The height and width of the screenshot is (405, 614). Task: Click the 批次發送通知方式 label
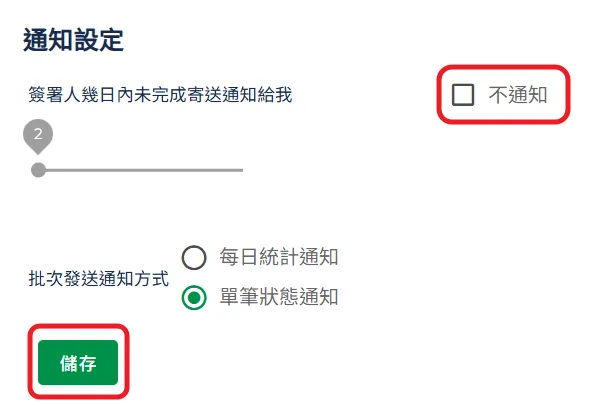(x=99, y=278)
